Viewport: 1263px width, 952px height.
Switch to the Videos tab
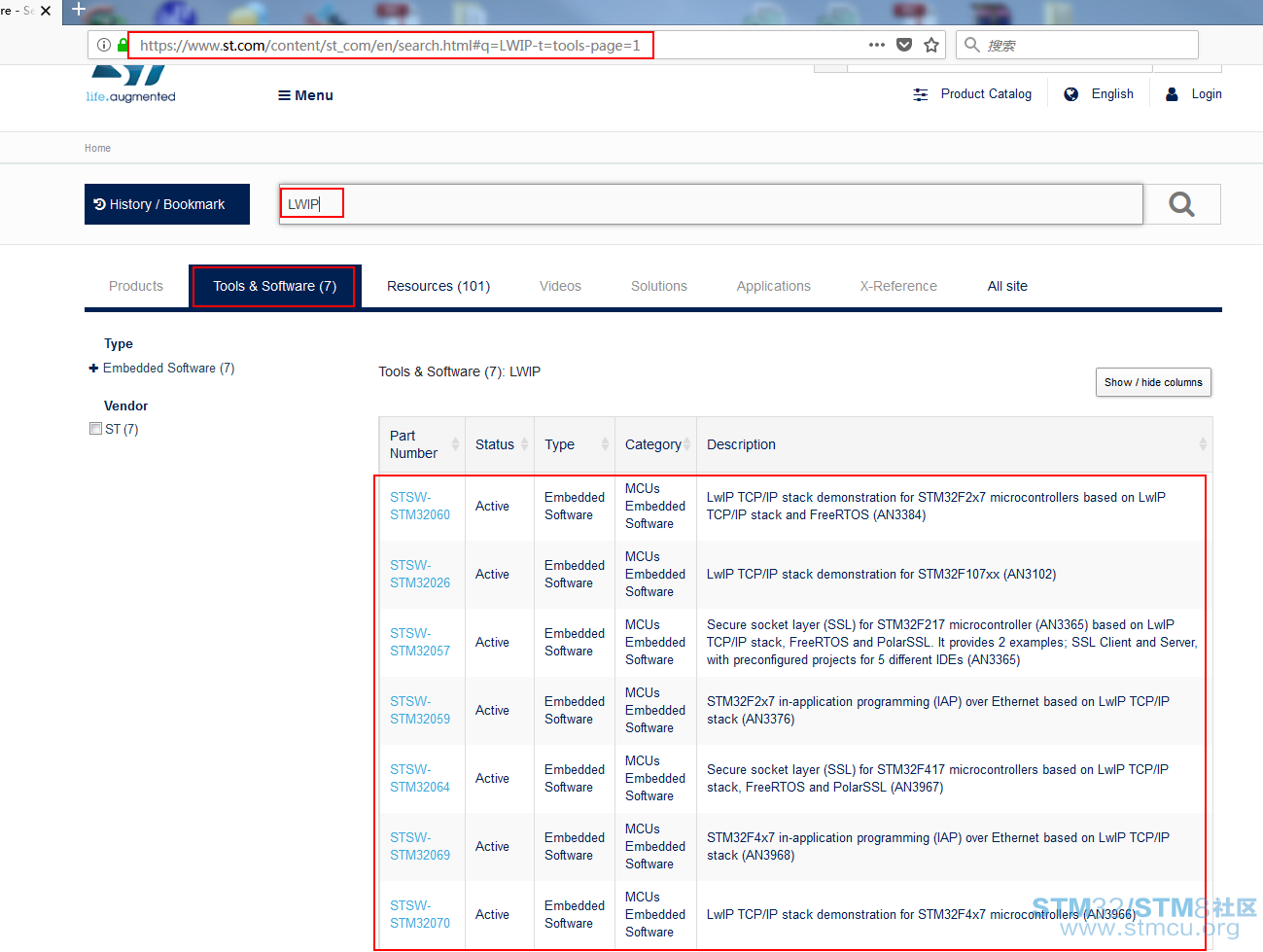click(x=560, y=286)
